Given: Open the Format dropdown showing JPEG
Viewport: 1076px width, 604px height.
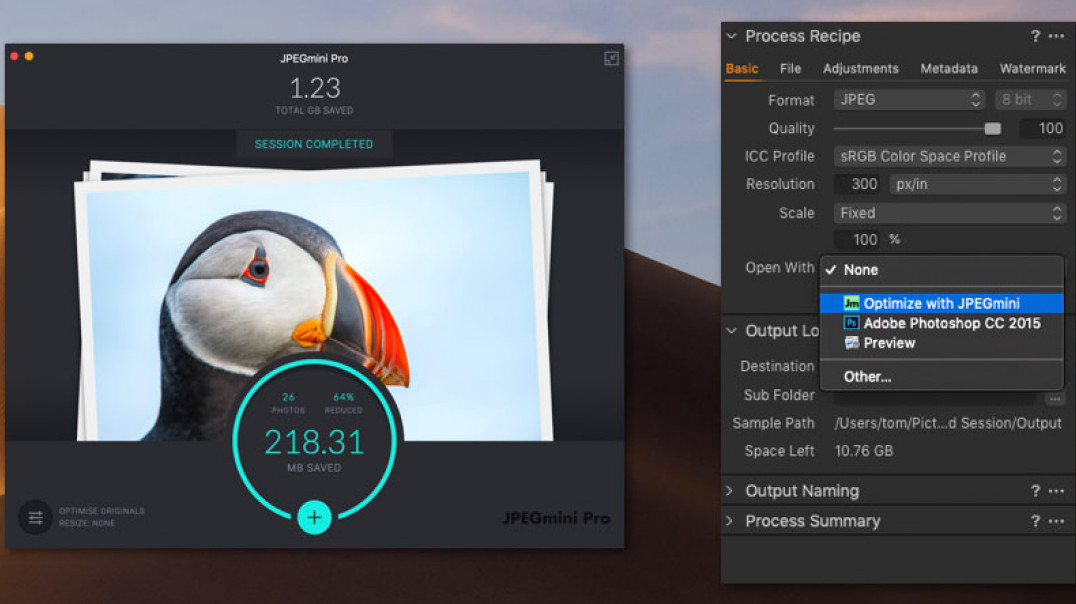Looking at the screenshot, I should 909,100.
